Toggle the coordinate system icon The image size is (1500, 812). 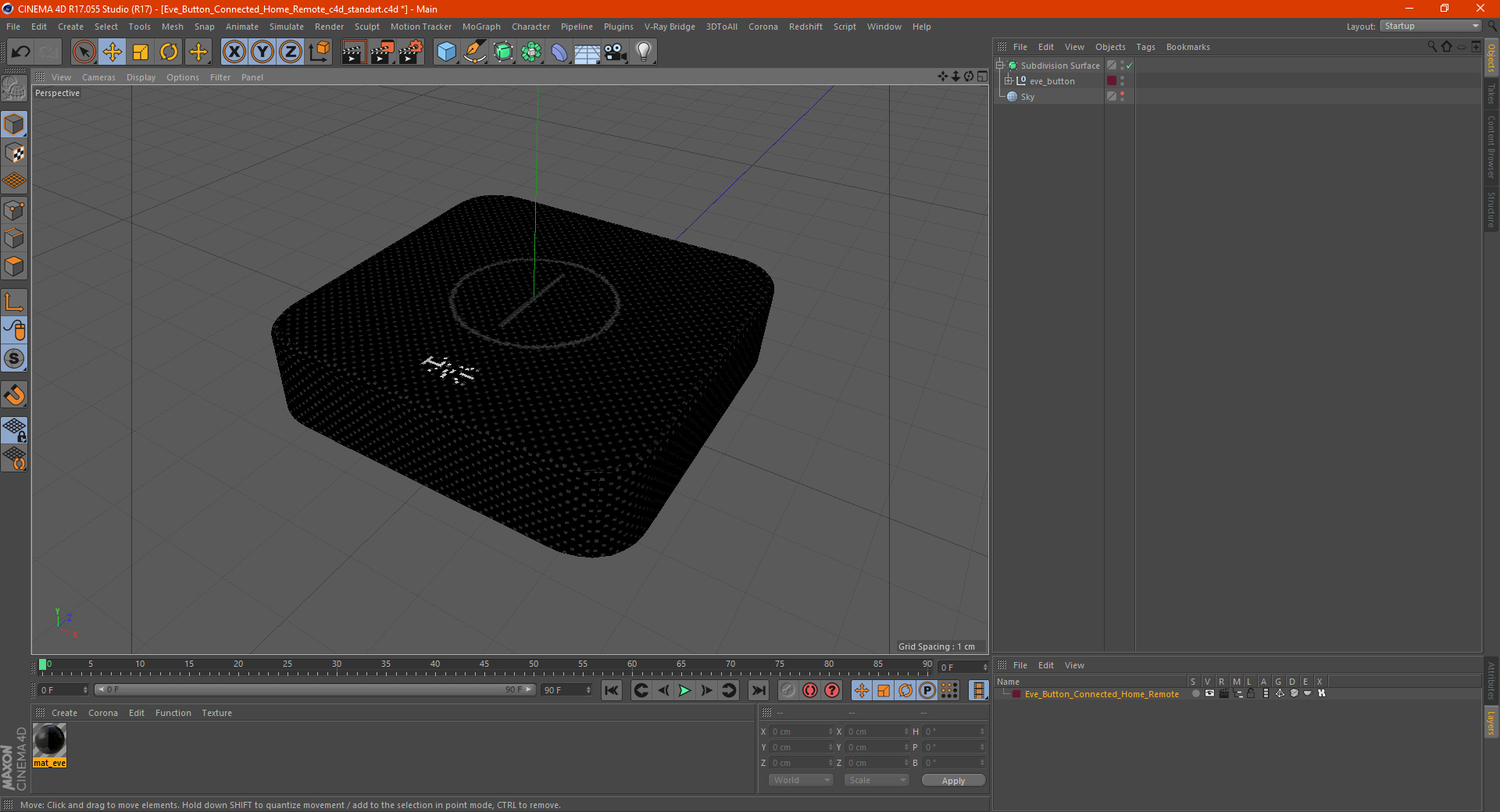[x=319, y=52]
